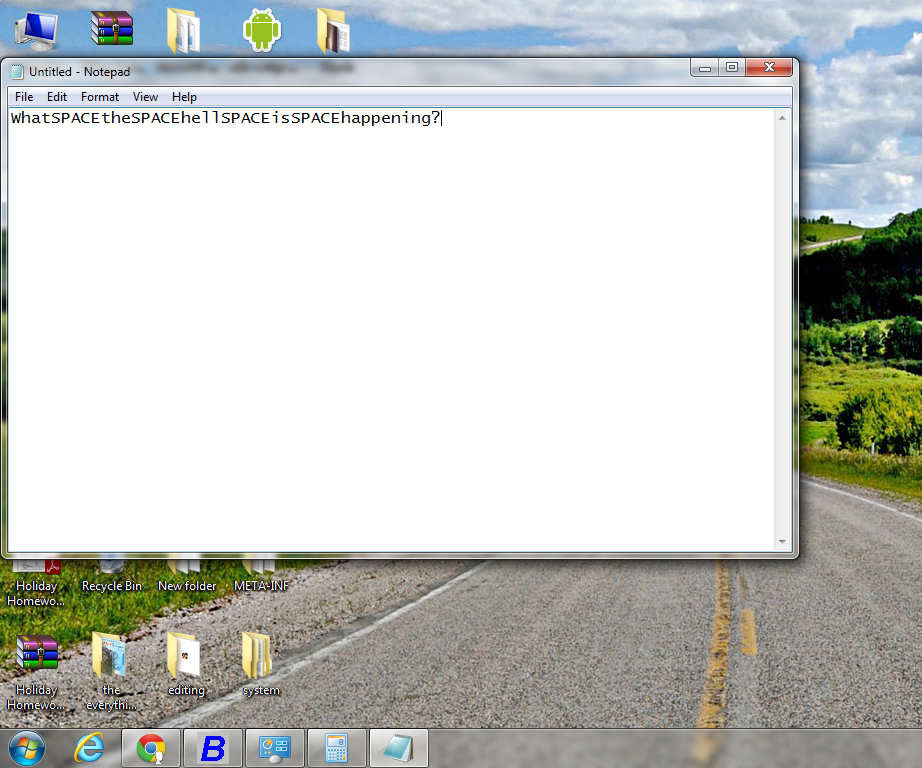Screen dimensions: 922x768
Task: Switch to Google Chrome in the taskbar
Action: 151,749
